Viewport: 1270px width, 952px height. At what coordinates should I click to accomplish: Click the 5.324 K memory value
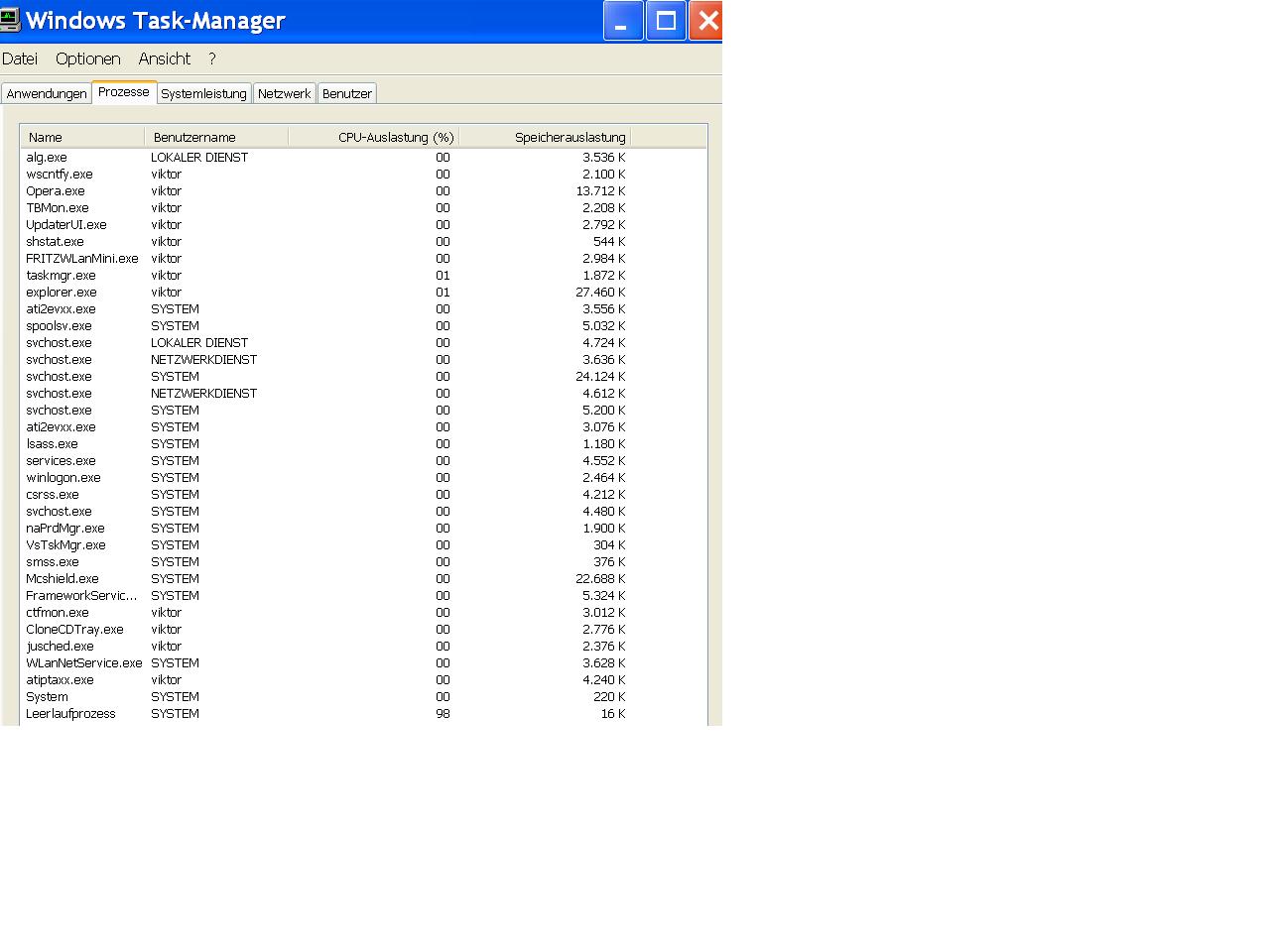tap(604, 596)
